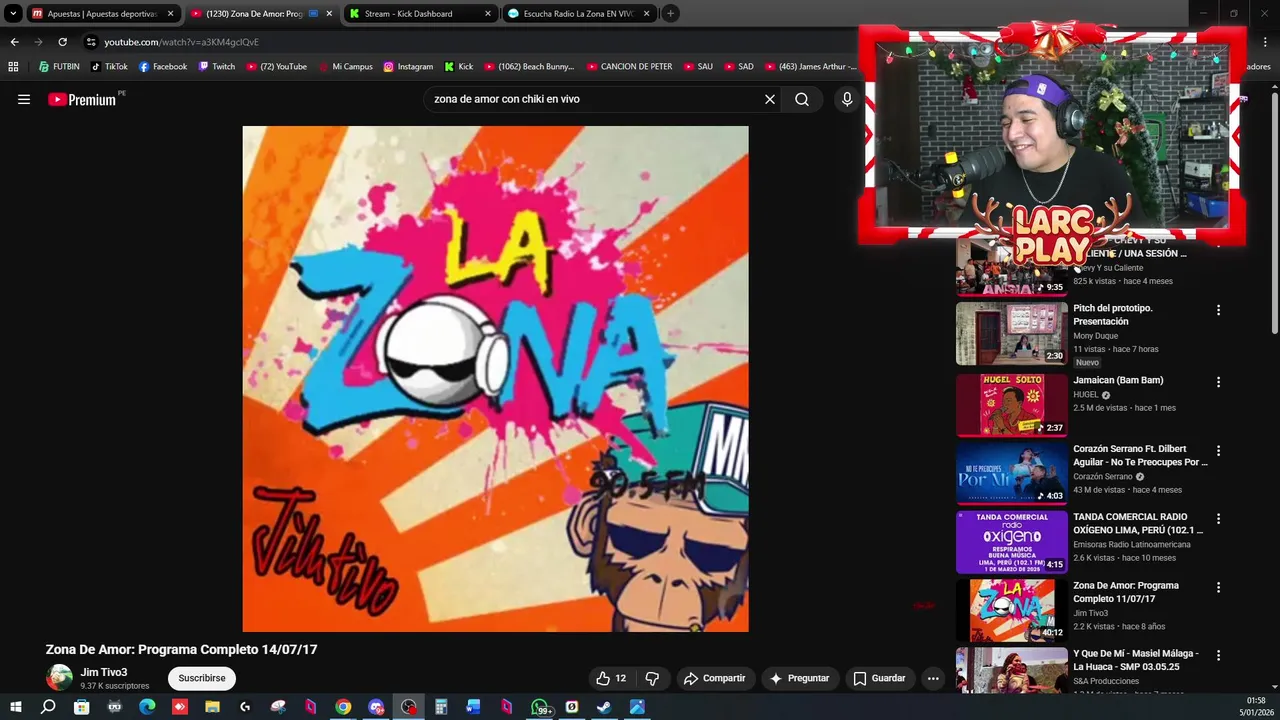Switch to Apuestas deportivas tab
The image size is (1280, 720).
[x=102, y=14]
